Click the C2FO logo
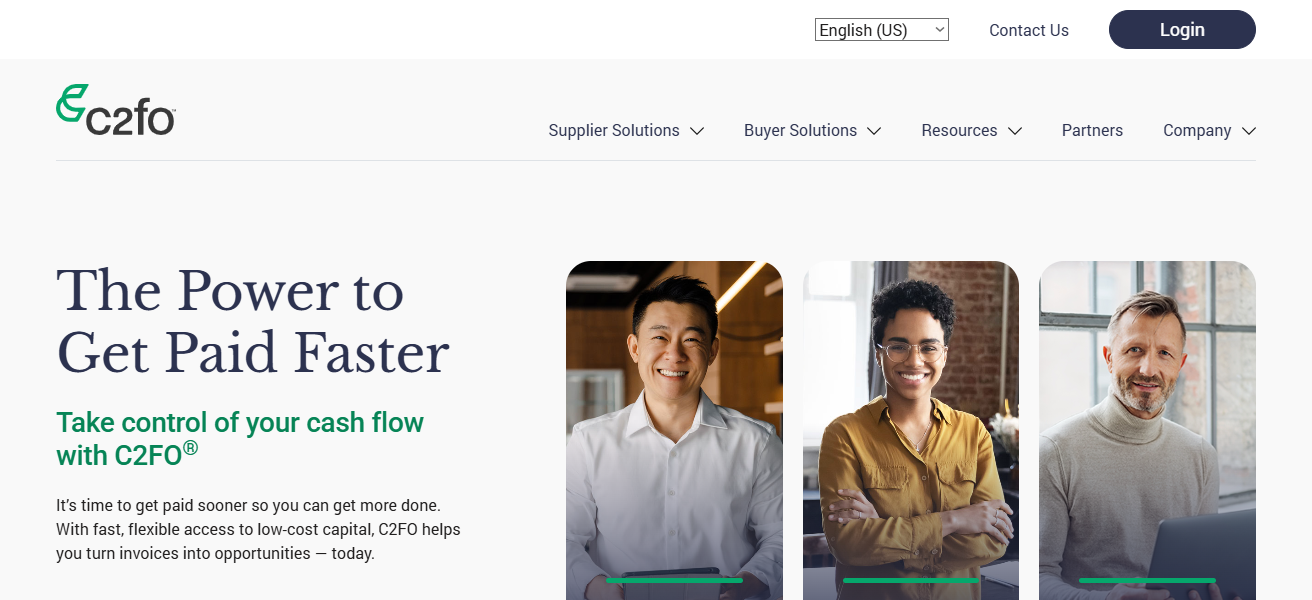 pyautogui.click(x=116, y=110)
